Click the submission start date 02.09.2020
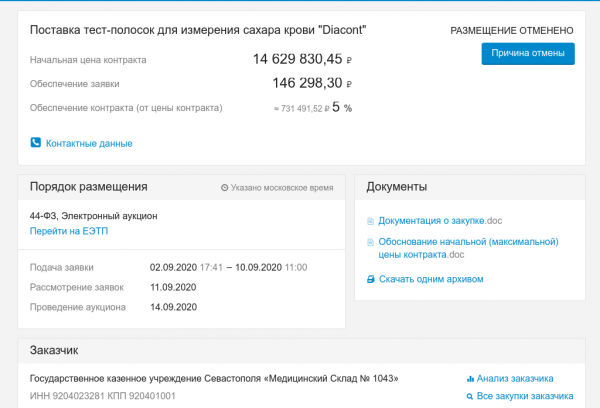Screen dimensions: 600x408 click(173, 267)
